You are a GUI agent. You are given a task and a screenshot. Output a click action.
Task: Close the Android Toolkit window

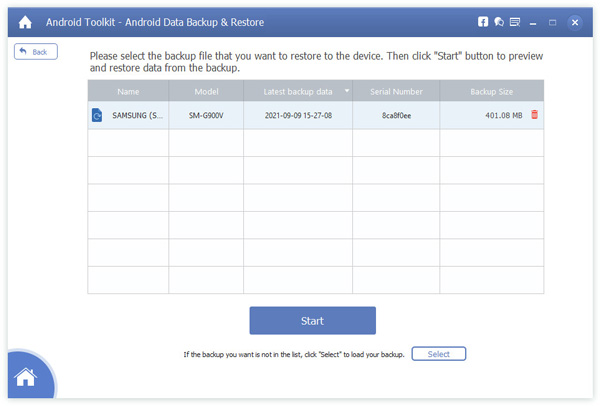pos(575,23)
